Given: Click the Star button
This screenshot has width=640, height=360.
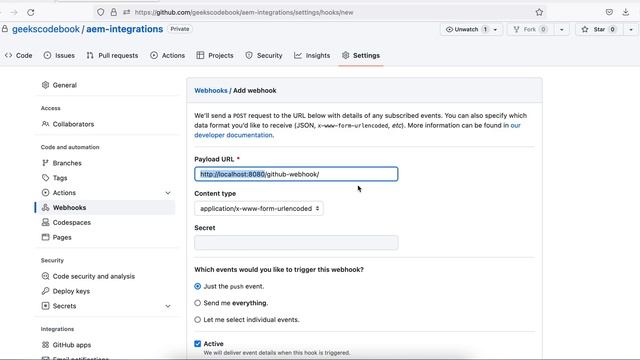Looking at the screenshot, I should point(599,29).
